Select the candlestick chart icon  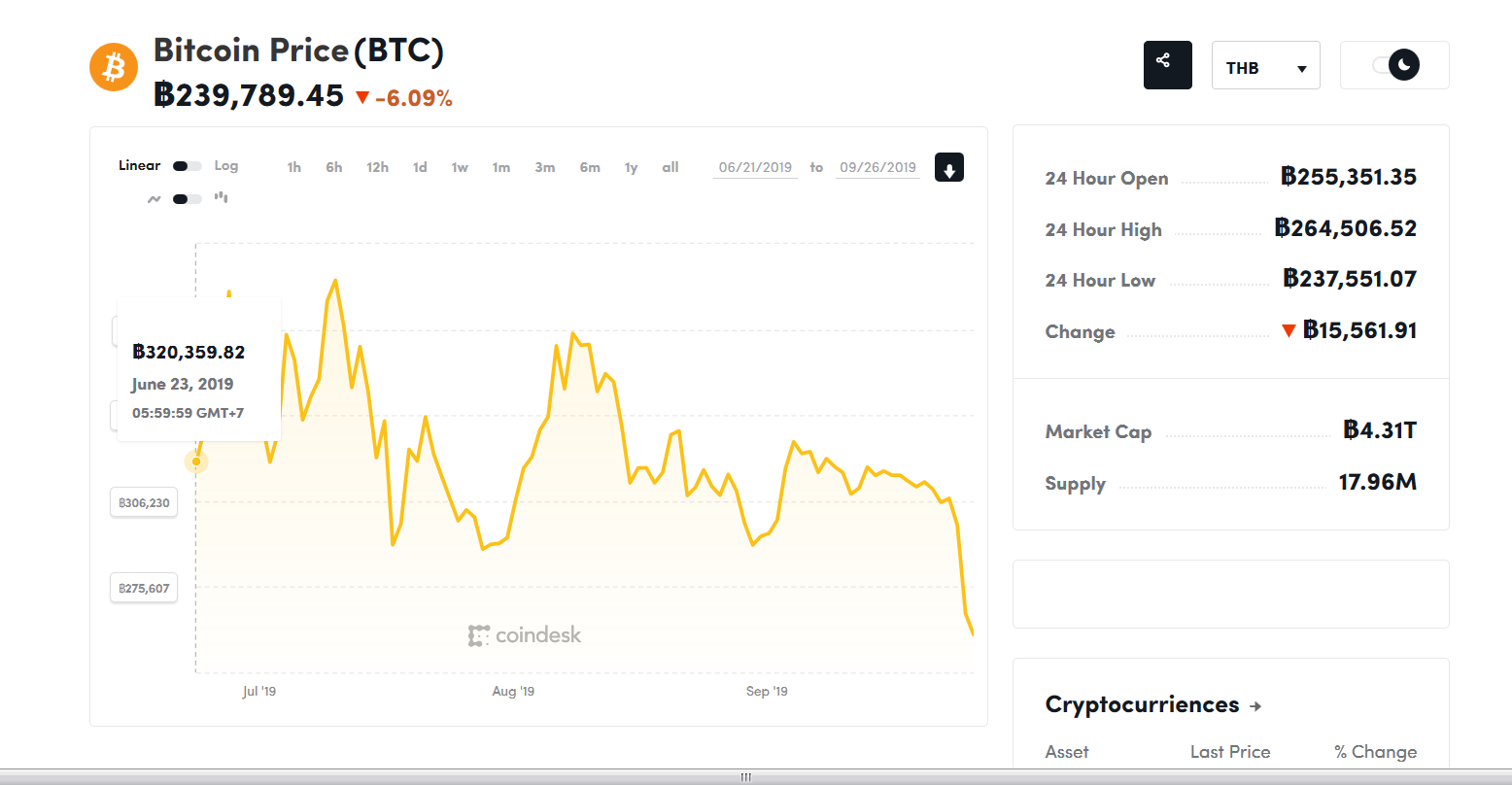(x=221, y=197)
